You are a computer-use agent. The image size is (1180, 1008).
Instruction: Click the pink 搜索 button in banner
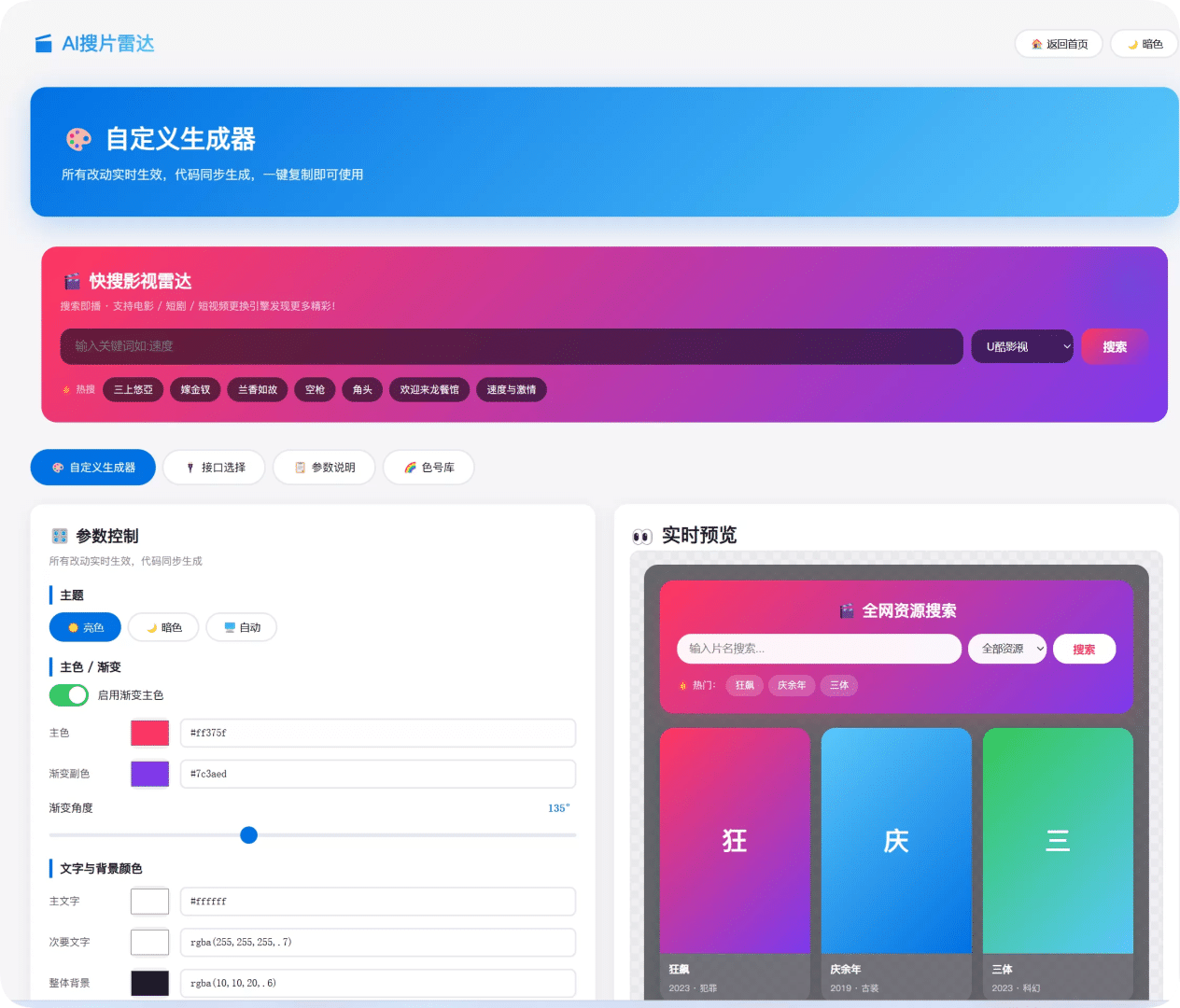pyautogui.click(x=1115, y=346)
